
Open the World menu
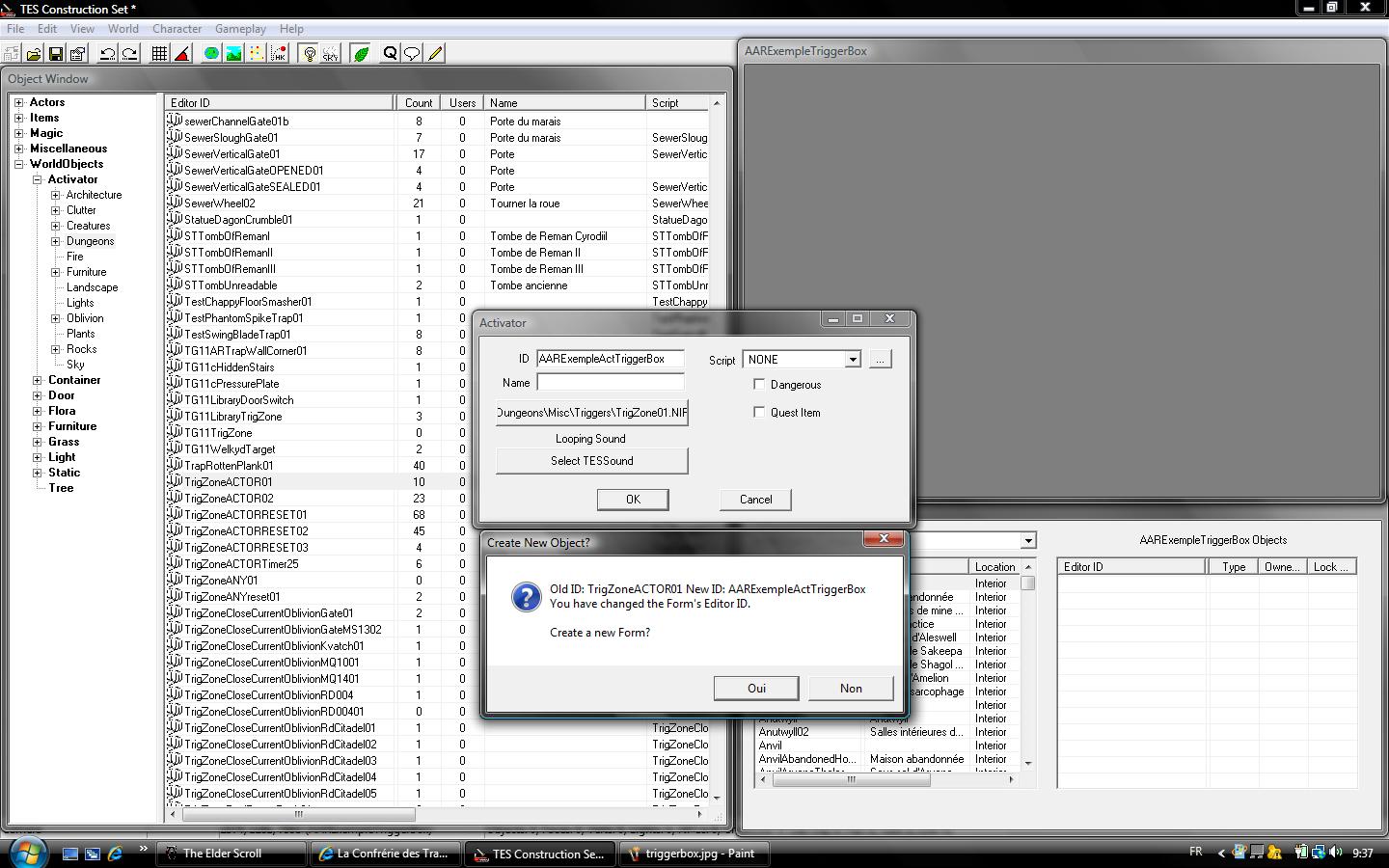[123, 29]
